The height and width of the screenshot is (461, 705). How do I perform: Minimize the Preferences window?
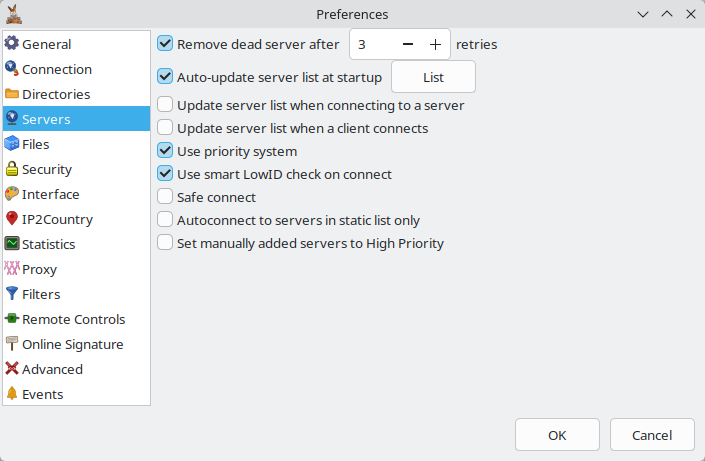(643, 14)
